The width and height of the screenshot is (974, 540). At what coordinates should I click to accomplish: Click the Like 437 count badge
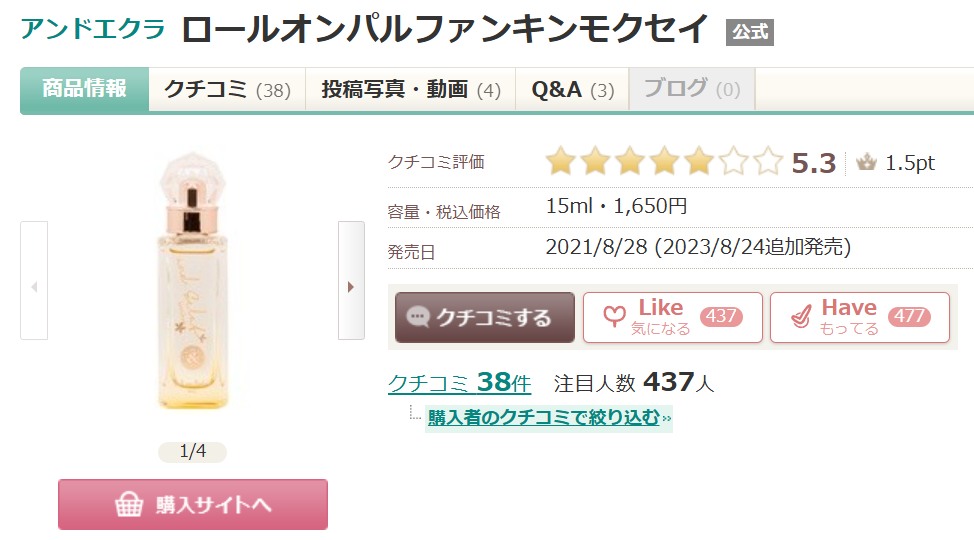720,317
